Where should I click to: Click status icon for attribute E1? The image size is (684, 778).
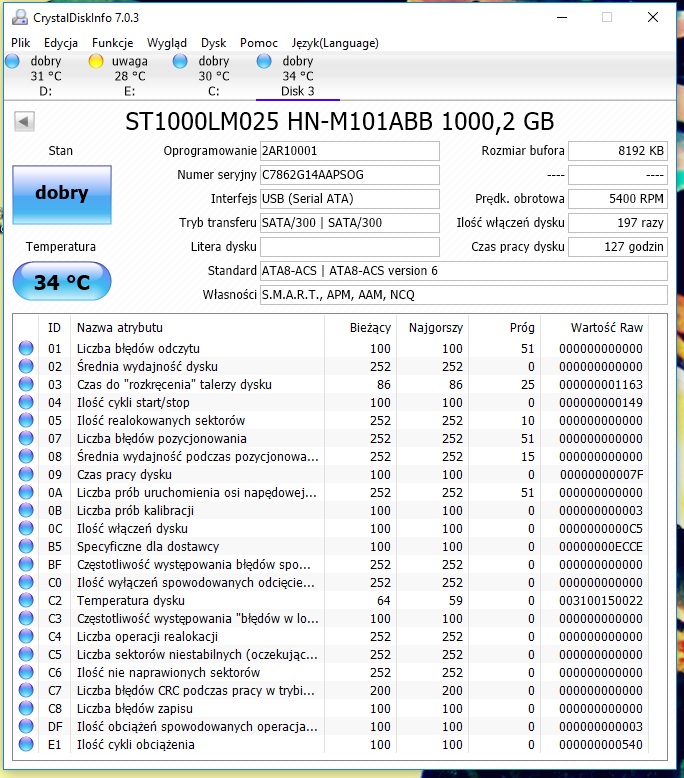point(26,744)
